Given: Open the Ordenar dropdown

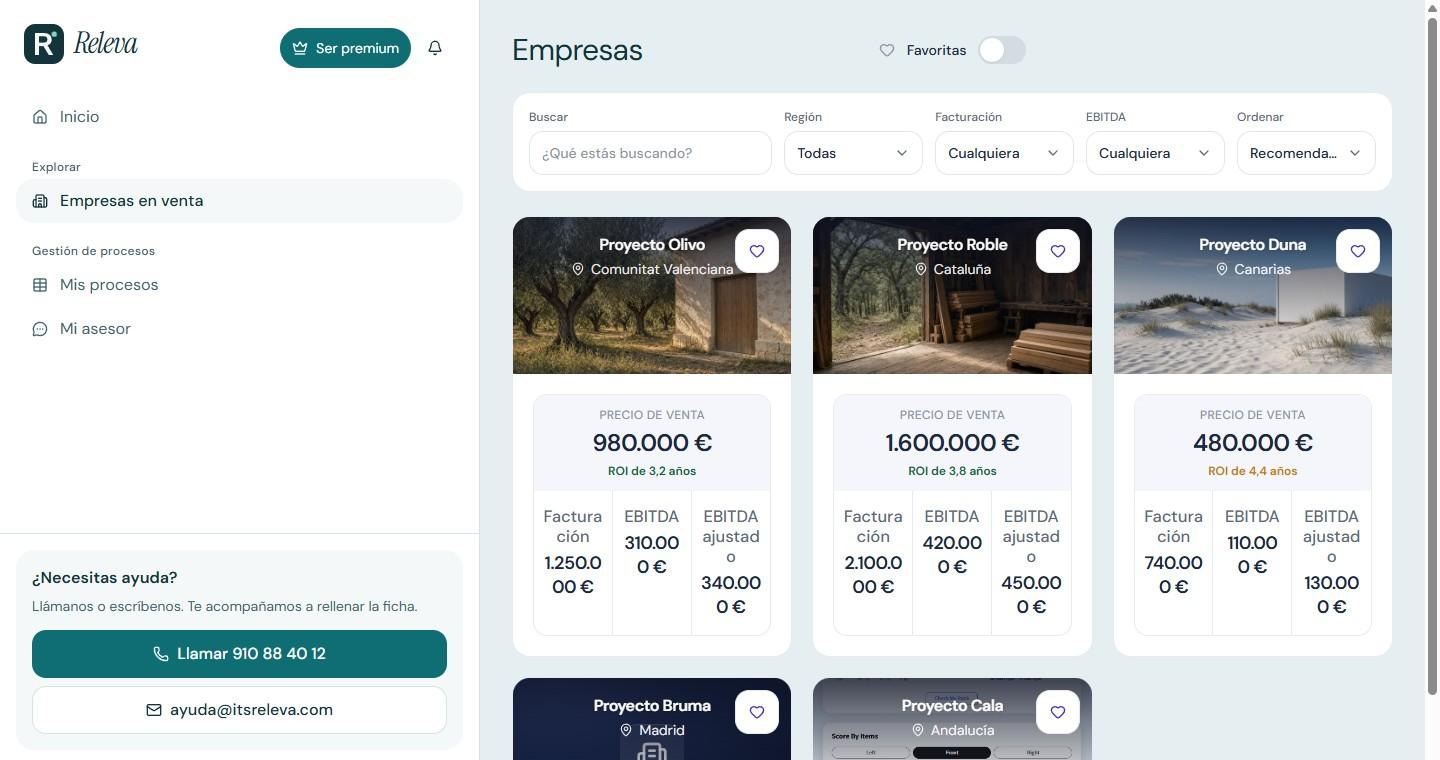Looking at the screenshot, I should coord(1306,153).
